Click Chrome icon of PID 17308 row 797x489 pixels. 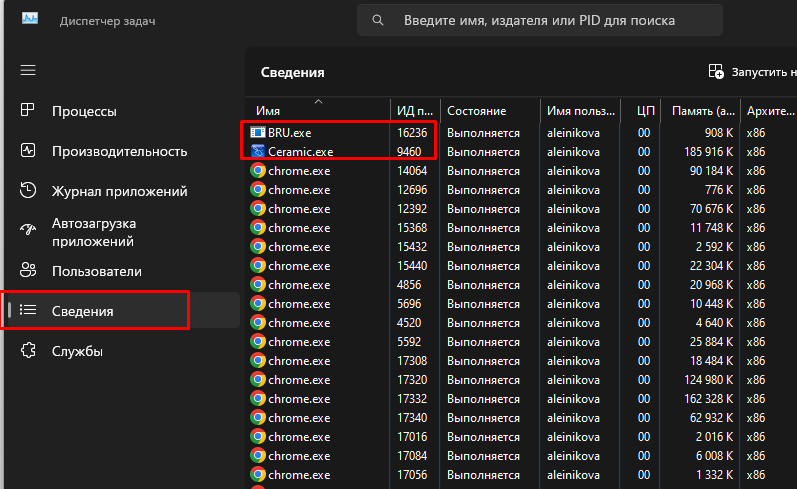(x=258, y=360)
